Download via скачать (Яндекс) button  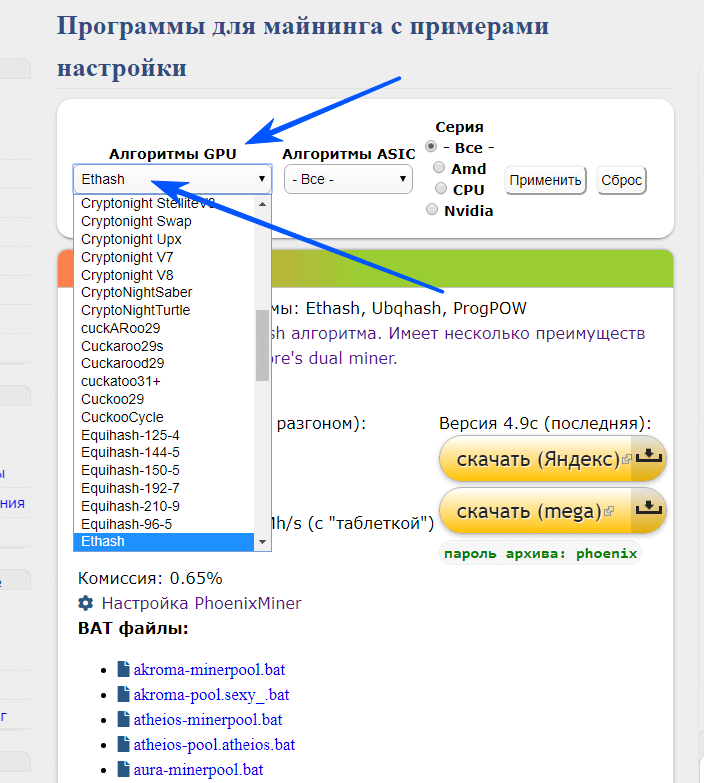coord(553,458)
